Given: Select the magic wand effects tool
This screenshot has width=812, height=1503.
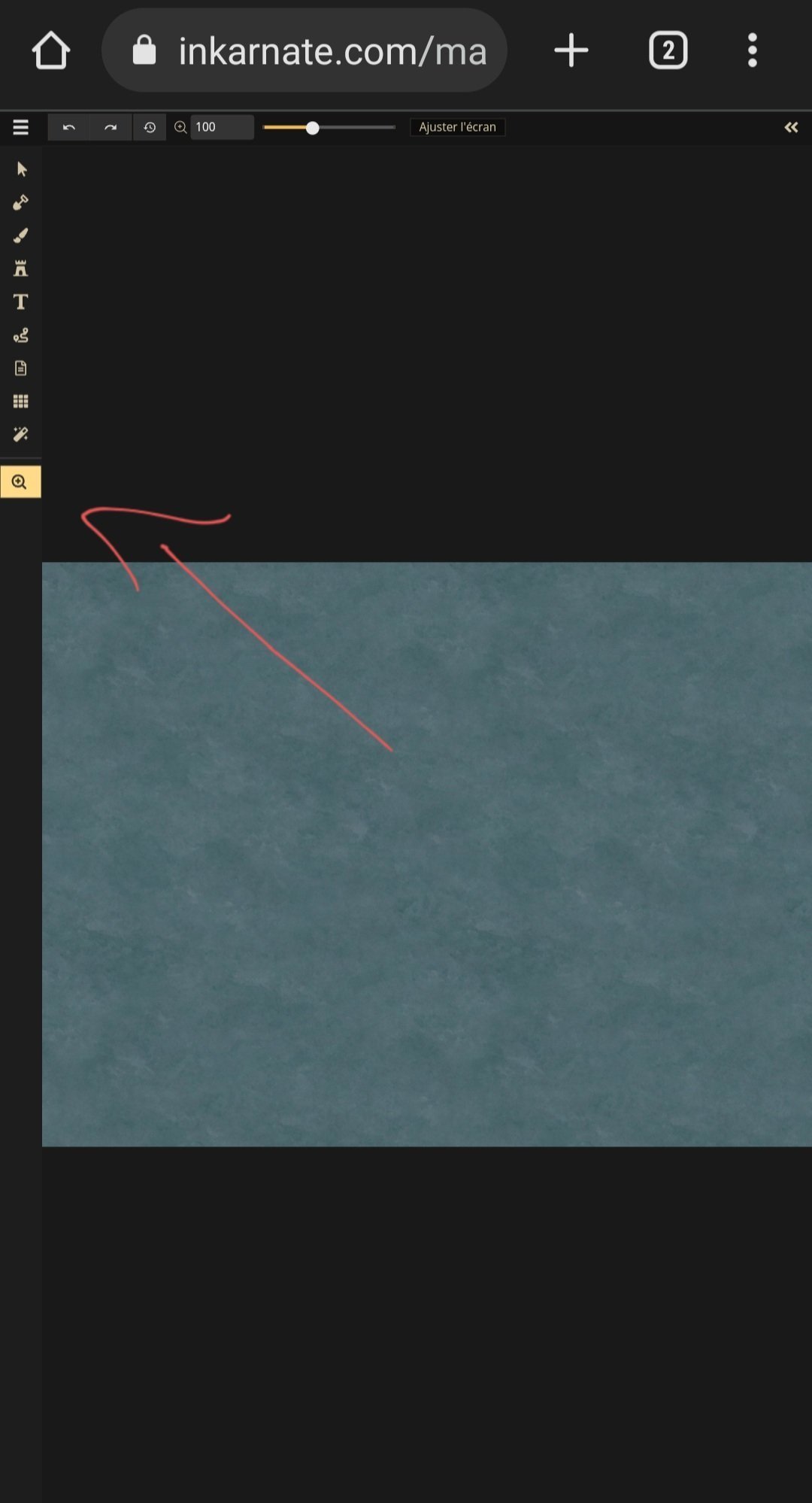Looking at the screenshot, I should tap(21, 434).
